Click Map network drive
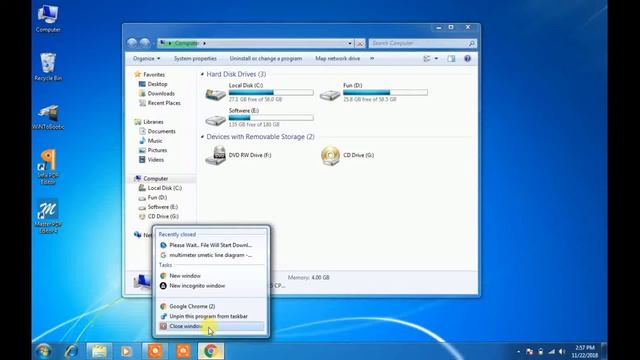 (338, 59)
